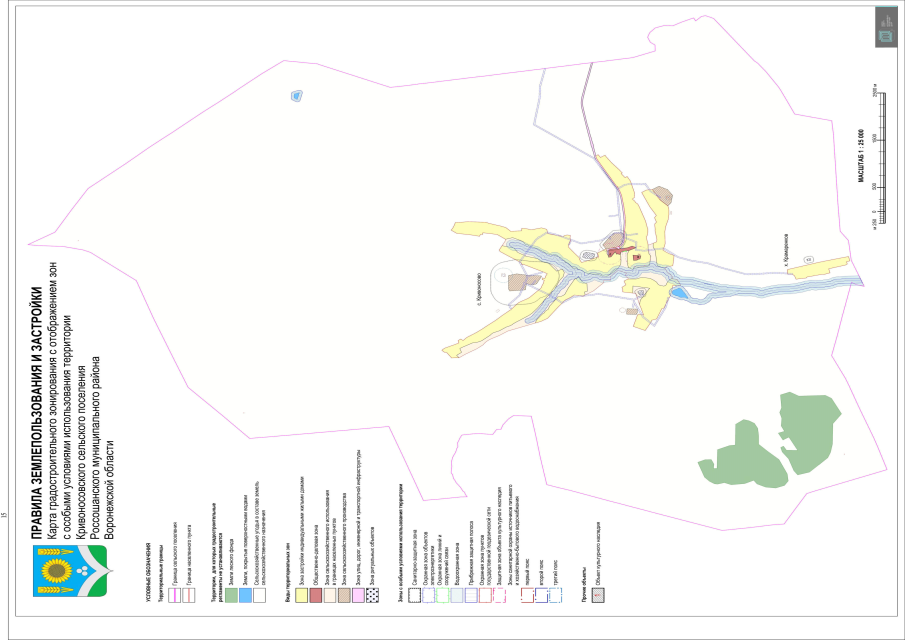The width and height of the screenshot is (905, 640).
Task: Select the 'Охранная зона линий и сооружений связи' symbol
Action: [x=442, y=595]
